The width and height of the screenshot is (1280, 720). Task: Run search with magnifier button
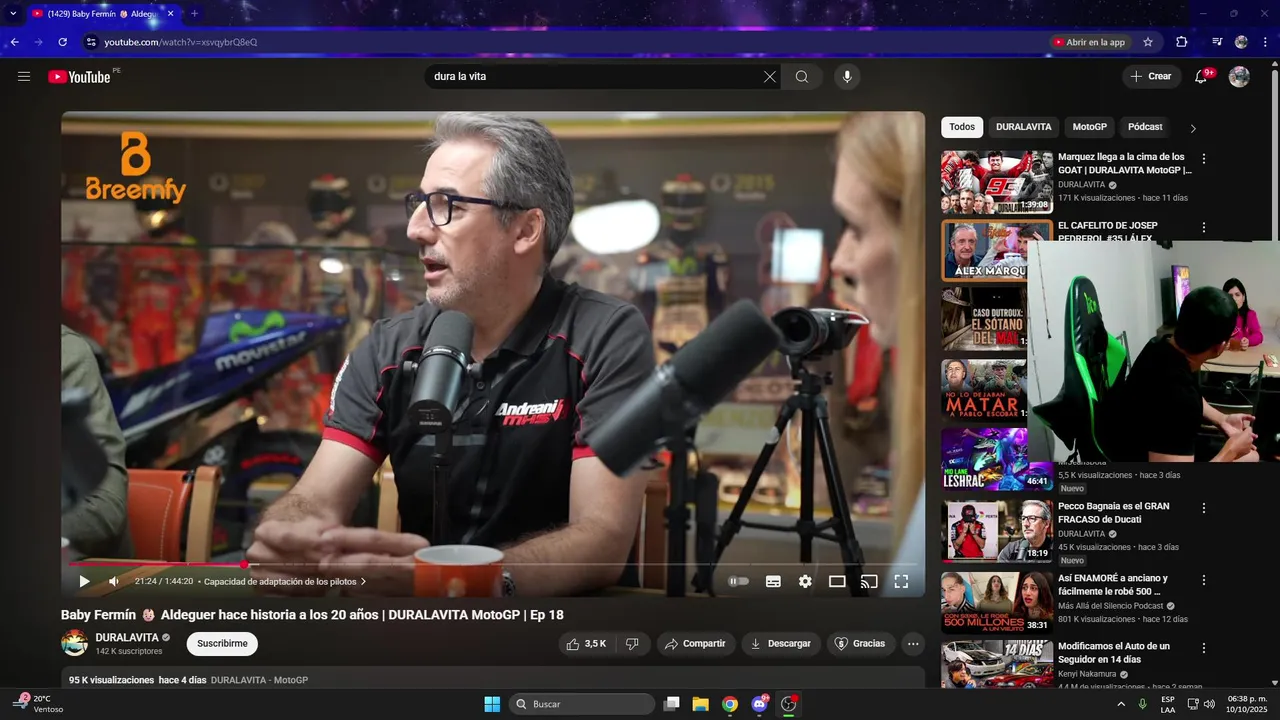pyautogui.click(x=802, y=76)
